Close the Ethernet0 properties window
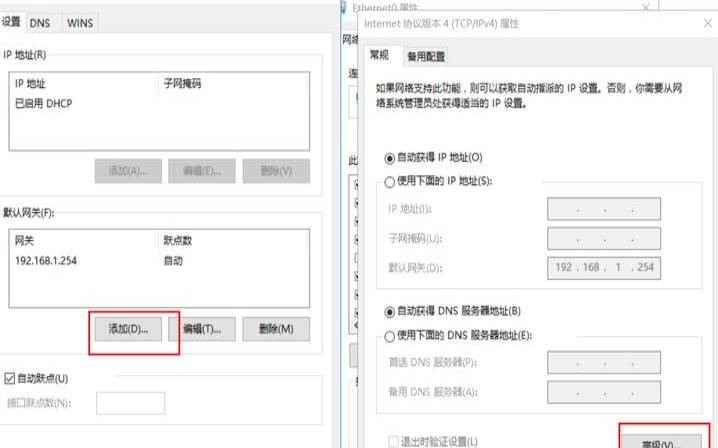 point(646,7)
